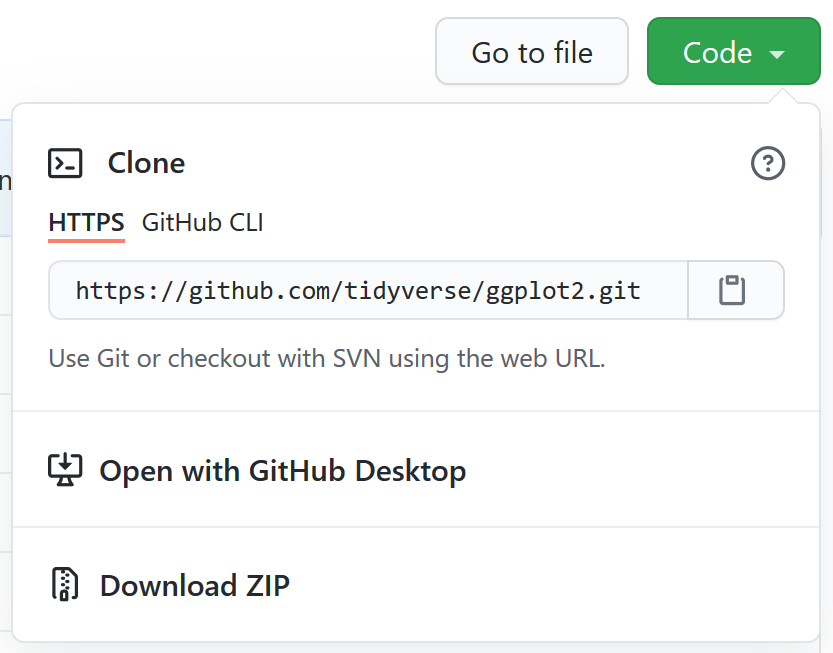Click the 'Code' label text on green button
Viewport: 833px width, 653px height.
(x=717, y=53)
